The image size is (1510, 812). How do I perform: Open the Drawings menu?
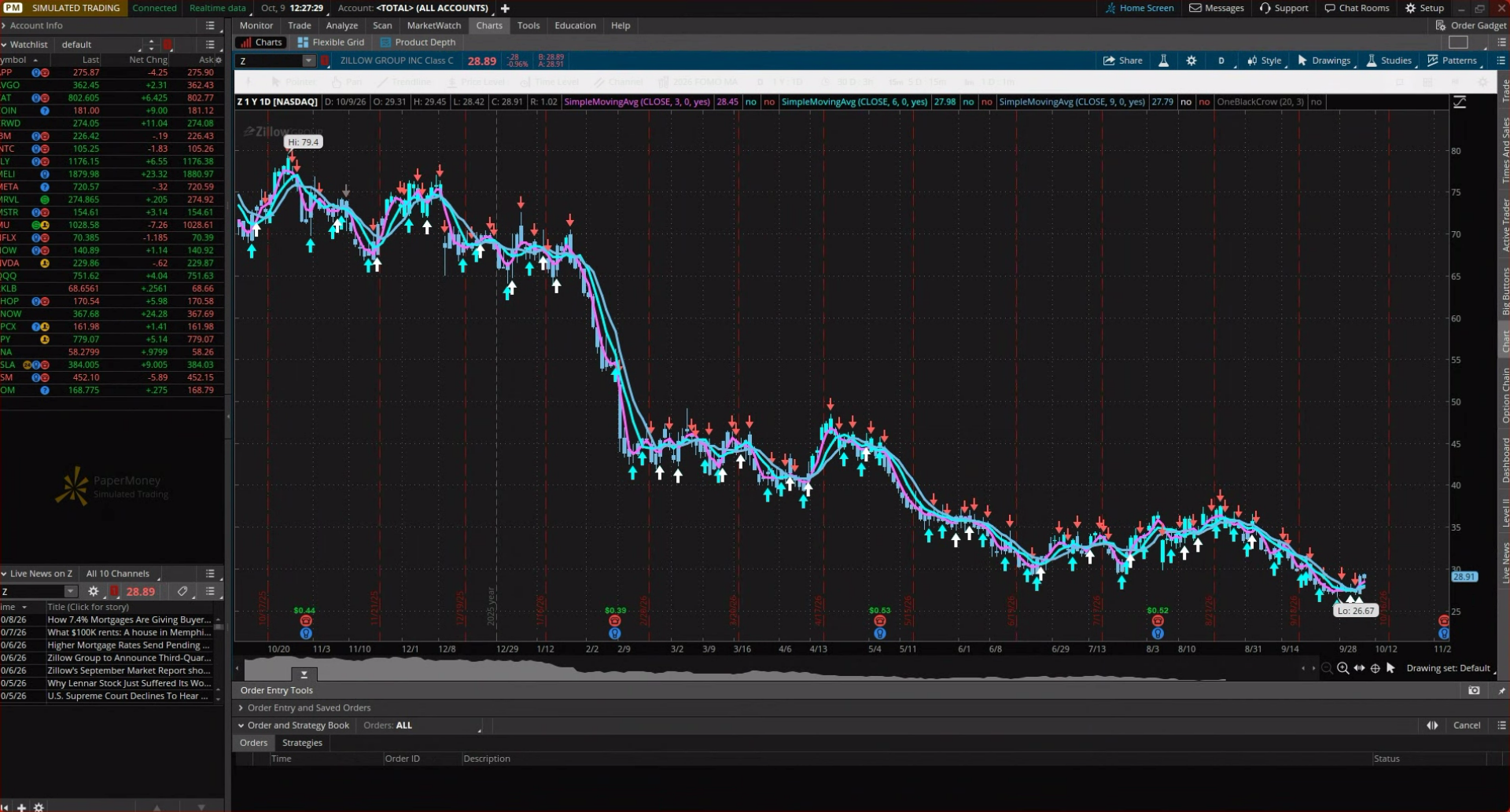[x=1324, y=61]
